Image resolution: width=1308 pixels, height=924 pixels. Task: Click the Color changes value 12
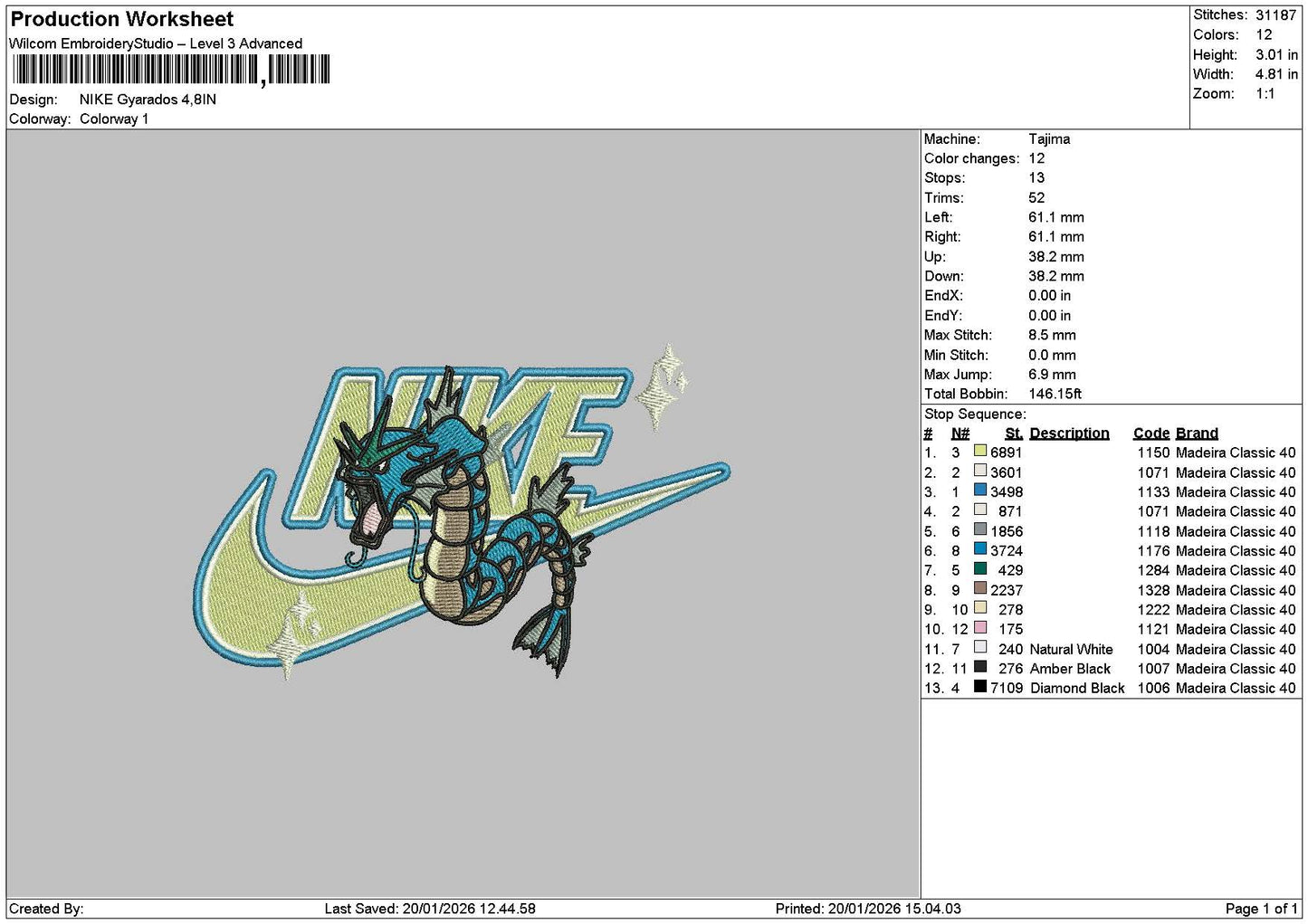click(x=1036, y=159)
